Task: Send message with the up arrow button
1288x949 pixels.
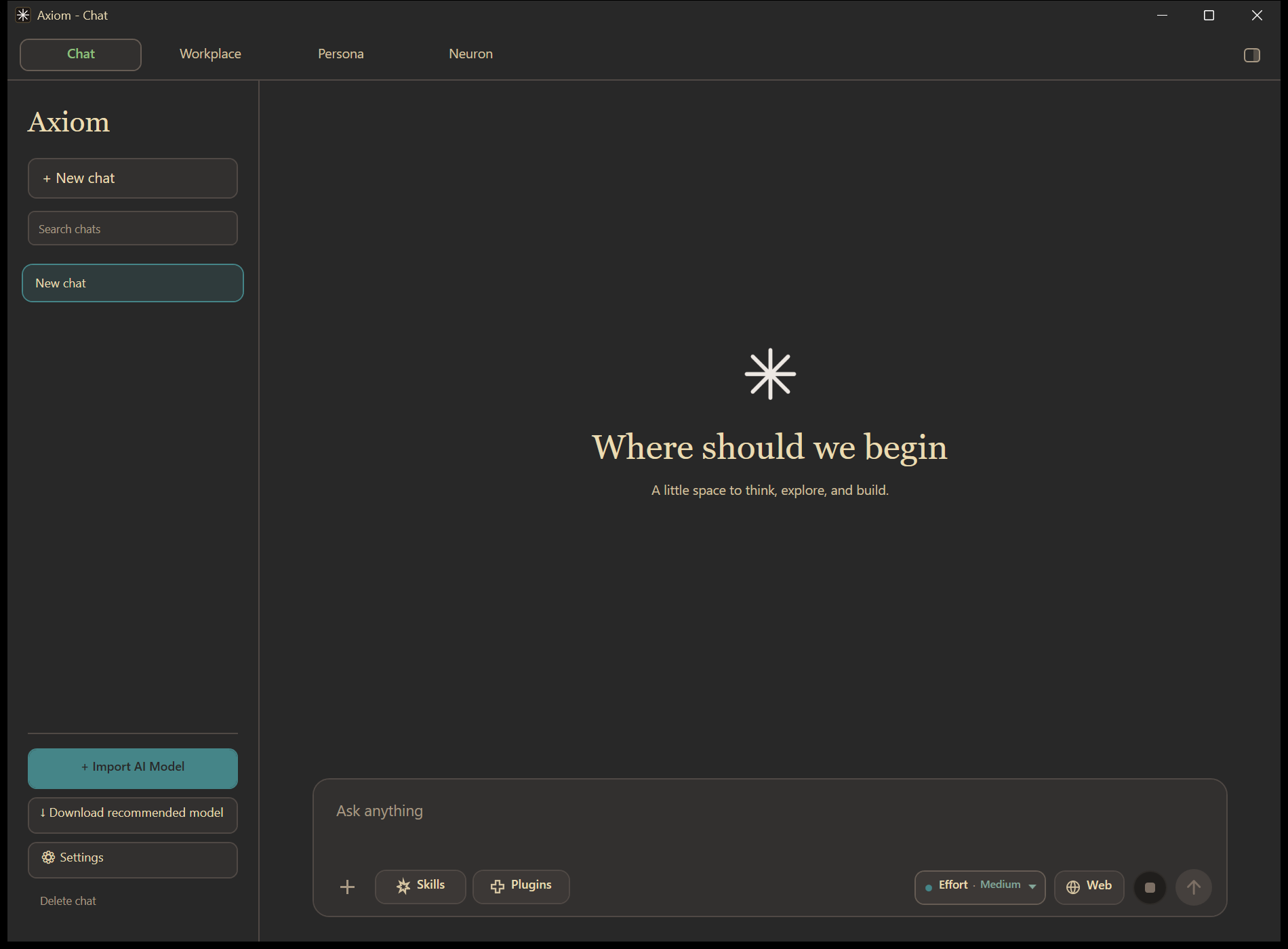Action: pyautogui.click(x=1194, y=887)
